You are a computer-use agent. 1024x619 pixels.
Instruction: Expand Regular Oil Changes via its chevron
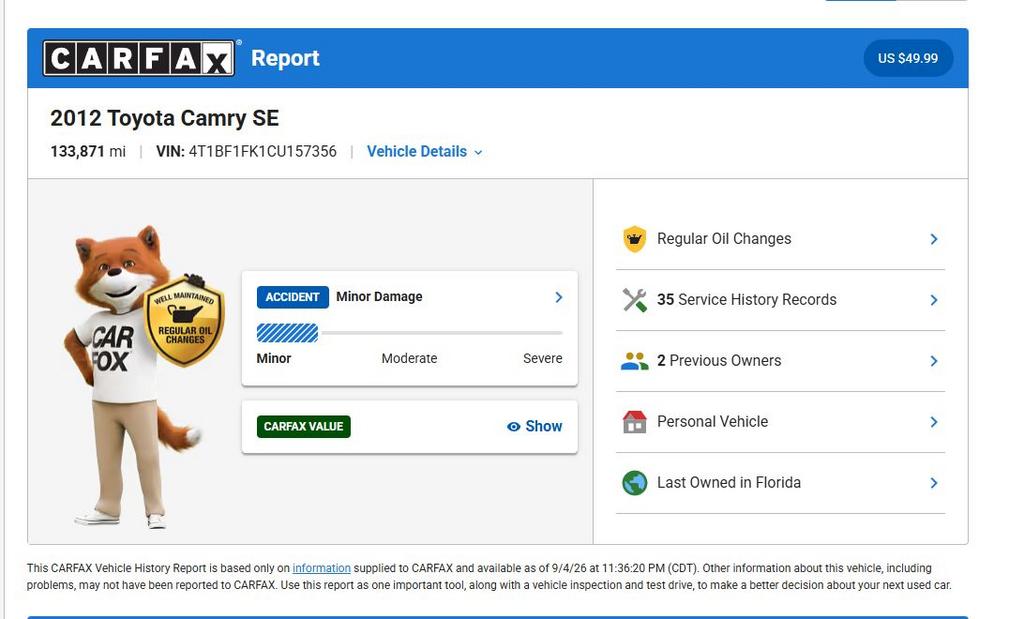click(x=934, y=239)
